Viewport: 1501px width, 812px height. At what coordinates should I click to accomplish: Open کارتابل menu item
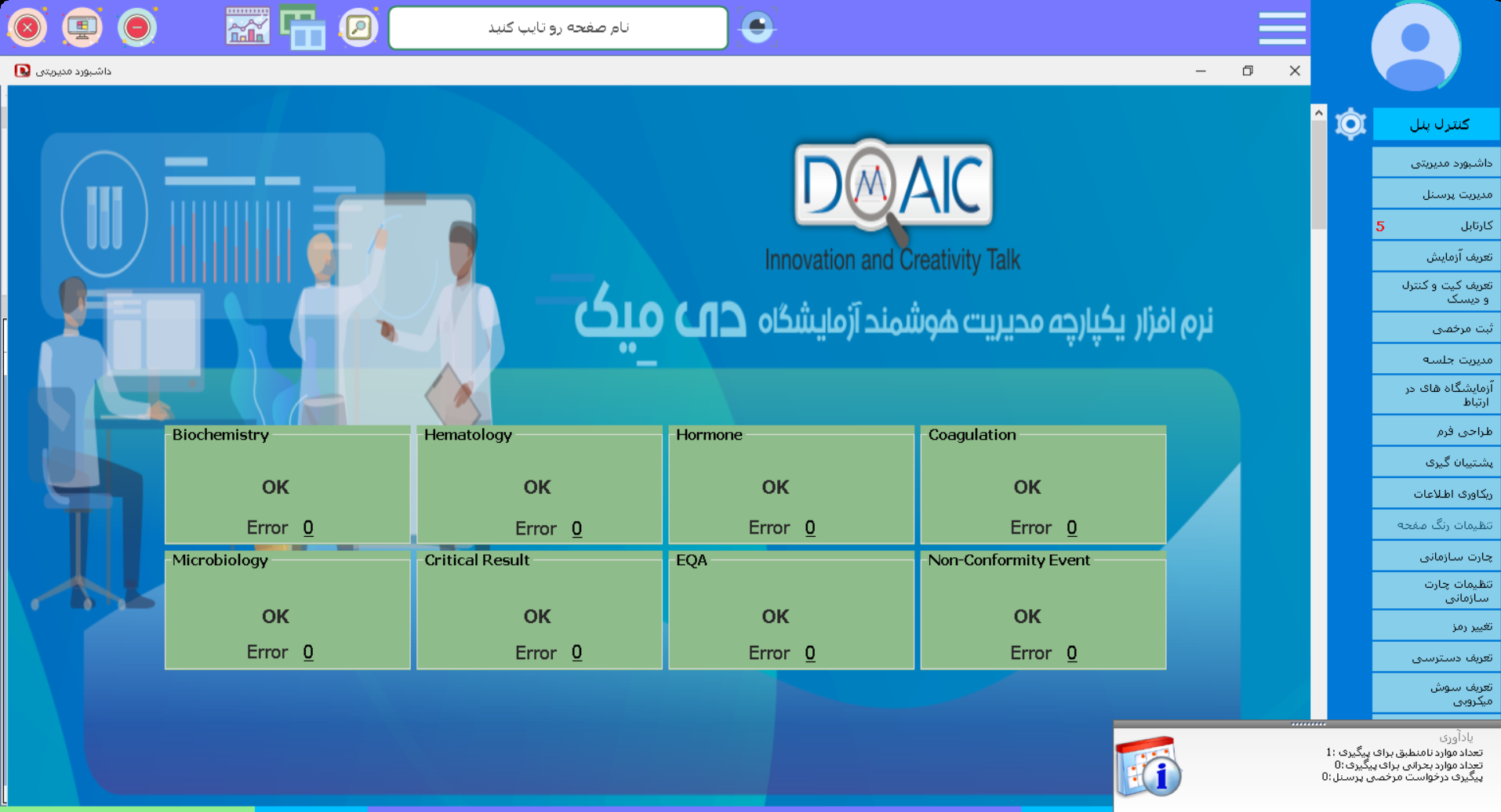pos(1436,226)
